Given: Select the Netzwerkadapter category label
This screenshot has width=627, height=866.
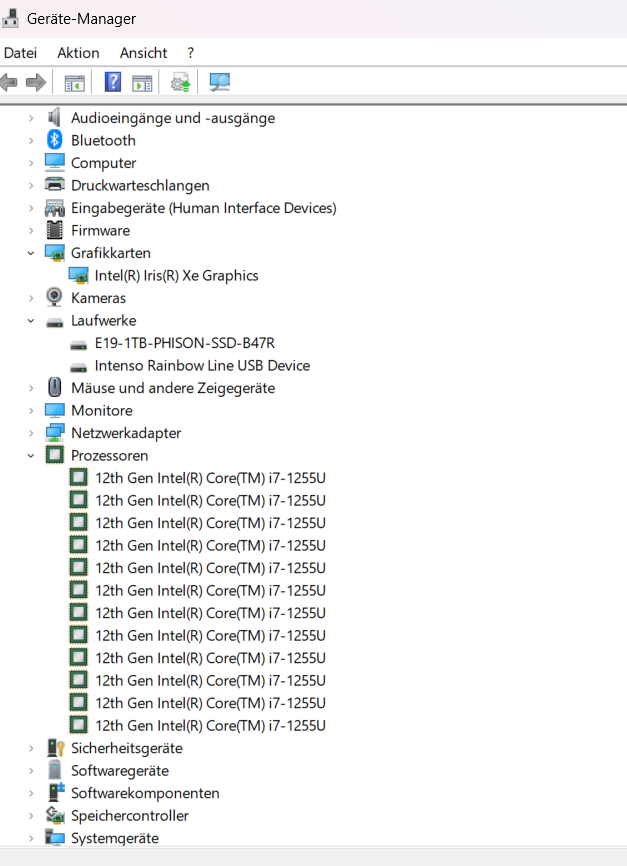Looking at the screenshot, I should pyautogui.click(x=126, y=434).
